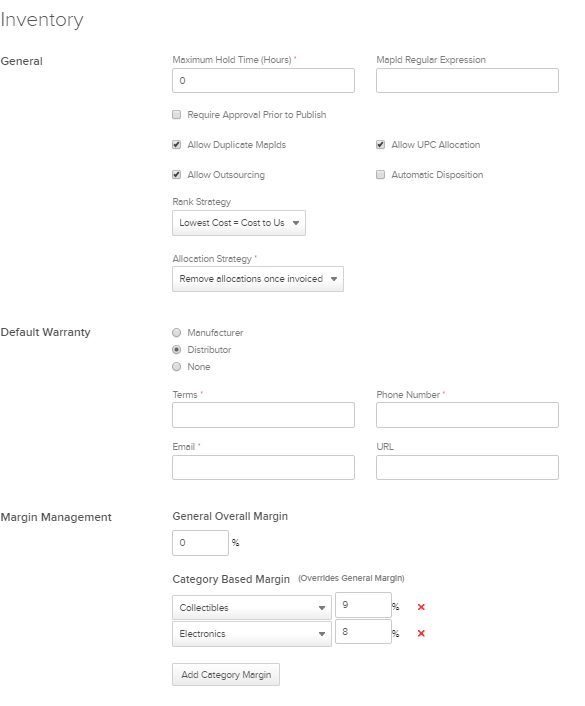585x706 pixels.
Task: Expand the Allocation Strategy dropdown
Action: [x=258, y=279]
